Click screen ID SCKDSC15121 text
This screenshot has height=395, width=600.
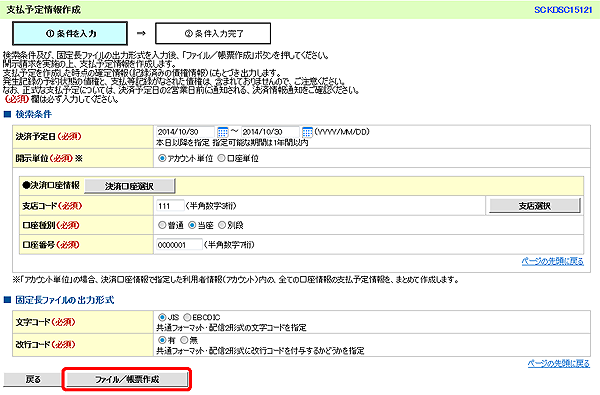[563, 10]
